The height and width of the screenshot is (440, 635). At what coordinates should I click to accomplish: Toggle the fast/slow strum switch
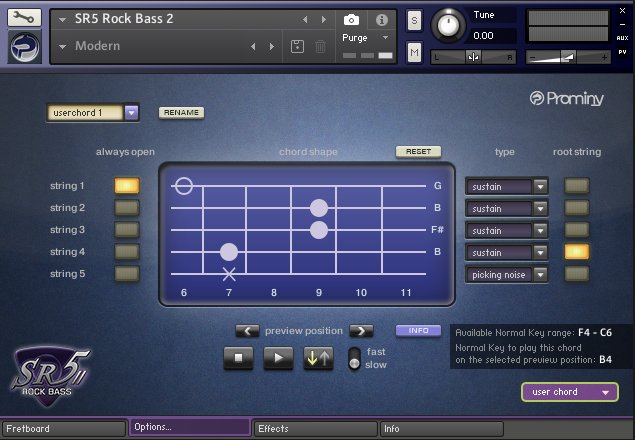coord(353,359)
